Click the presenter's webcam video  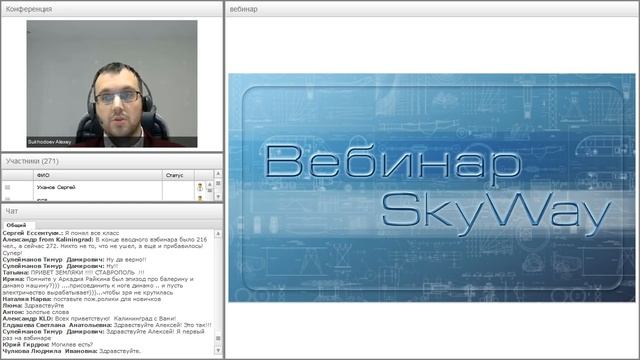click(x=112, y=84)
